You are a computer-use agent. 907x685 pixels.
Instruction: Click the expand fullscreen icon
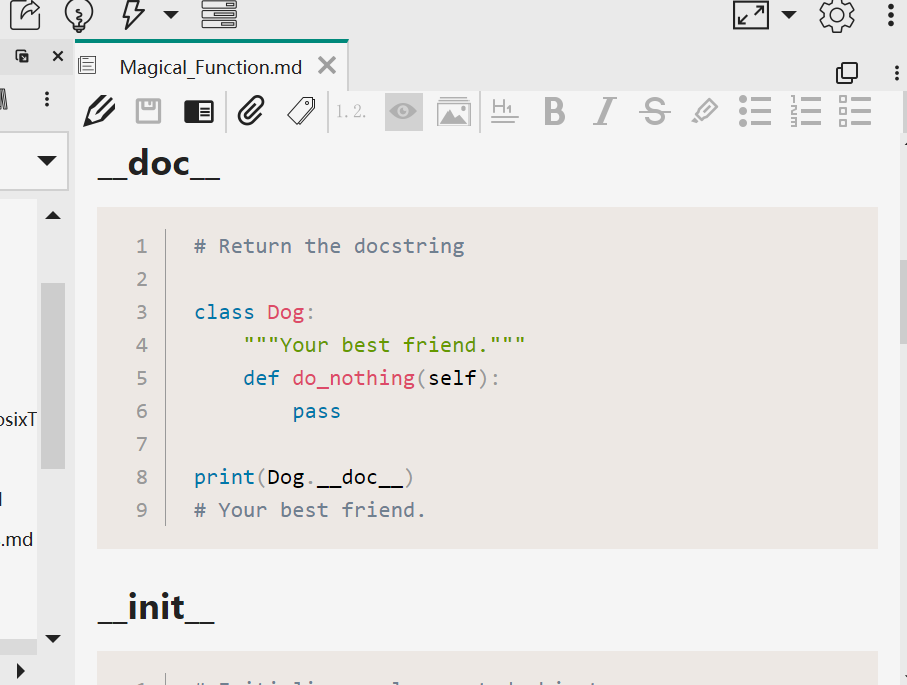pyautogui.click(x=751, y=14)
